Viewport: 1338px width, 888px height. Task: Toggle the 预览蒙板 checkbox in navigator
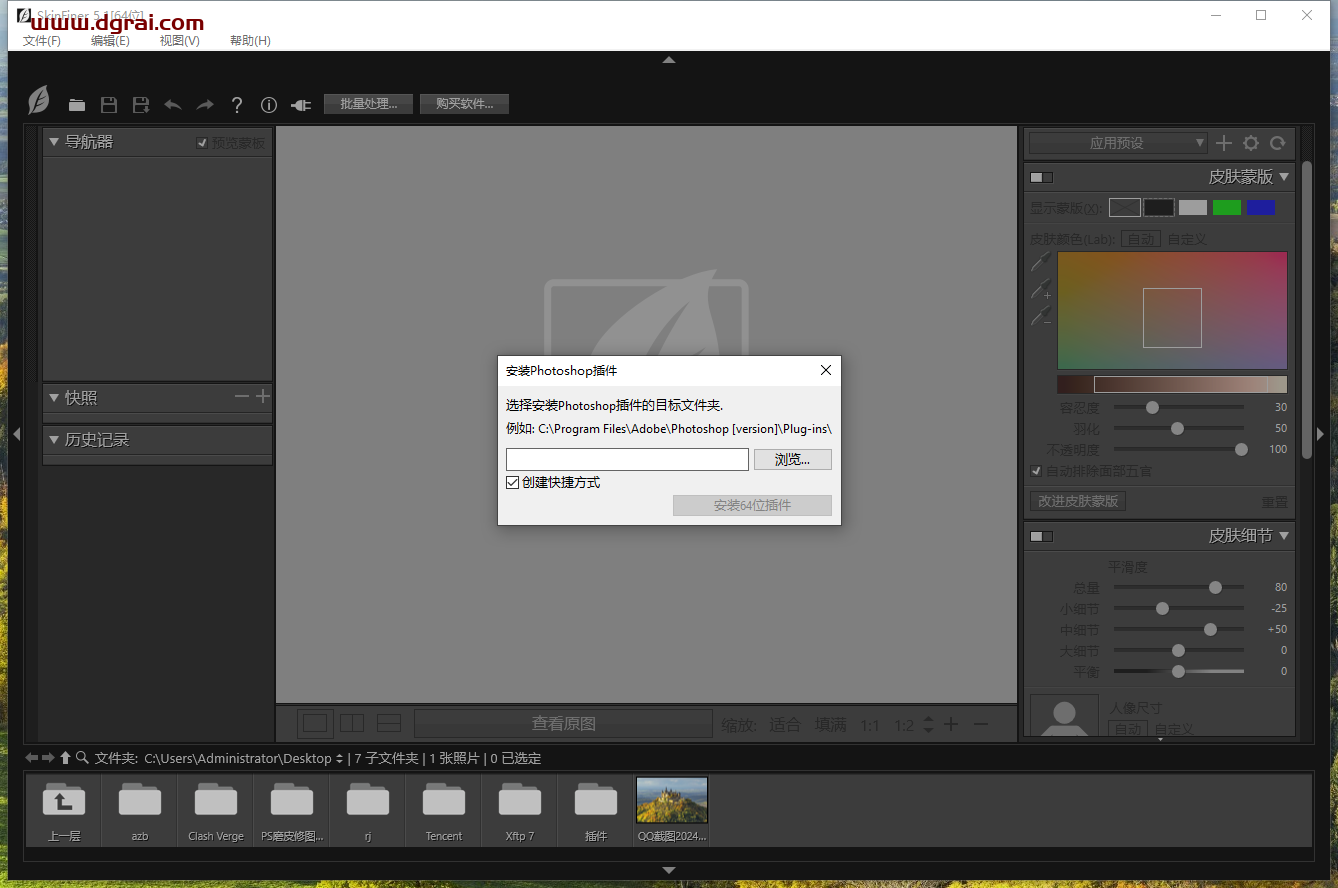tap(202, 143)
